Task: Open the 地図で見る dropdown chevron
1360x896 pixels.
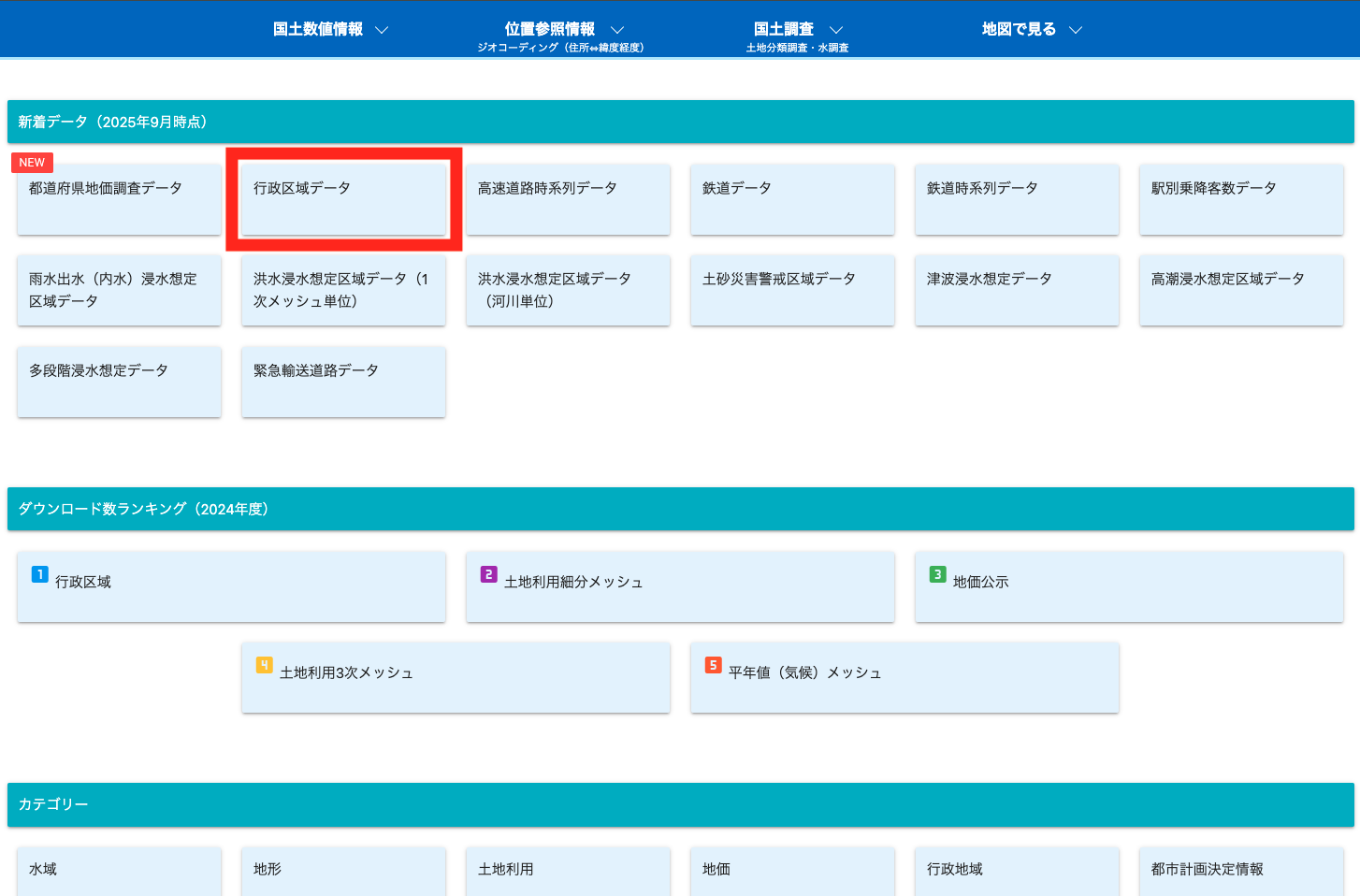Action: pyautogui.click(x=1076, y=30)
